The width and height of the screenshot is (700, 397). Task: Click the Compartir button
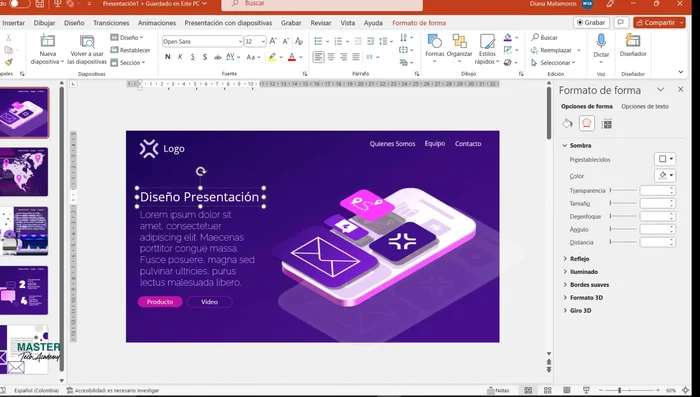click(659, 22)
